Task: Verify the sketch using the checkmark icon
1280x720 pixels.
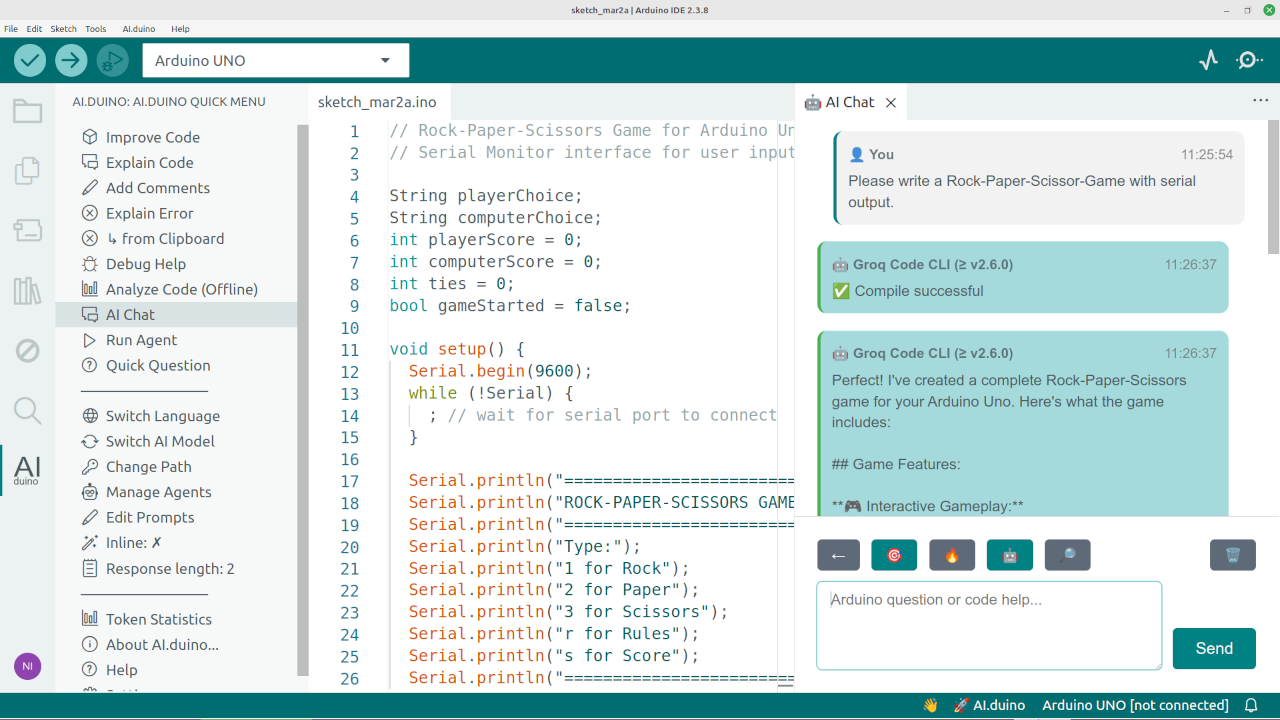Action: tap(29, 60)
